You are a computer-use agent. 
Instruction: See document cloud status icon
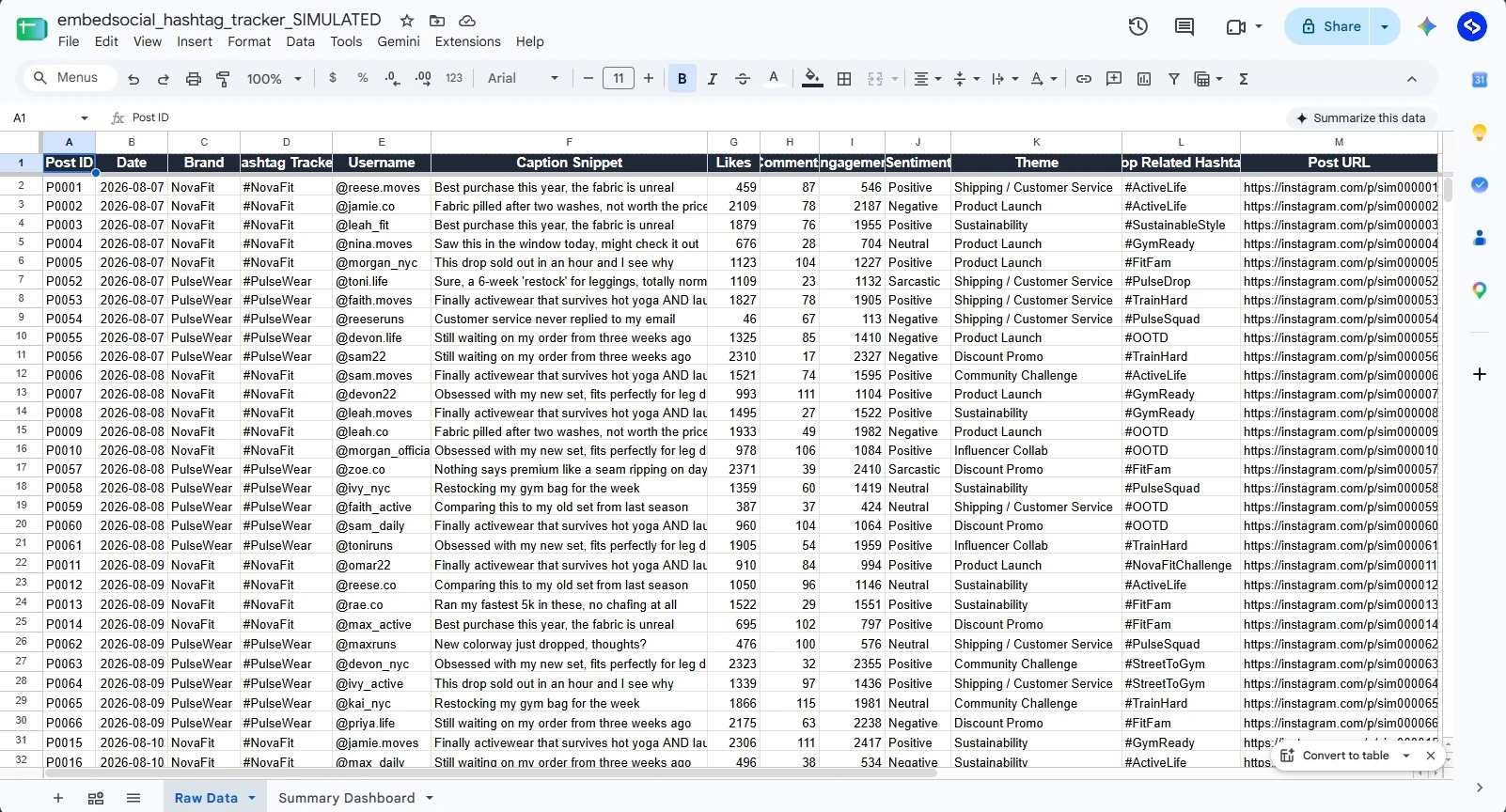coord(467,20)
